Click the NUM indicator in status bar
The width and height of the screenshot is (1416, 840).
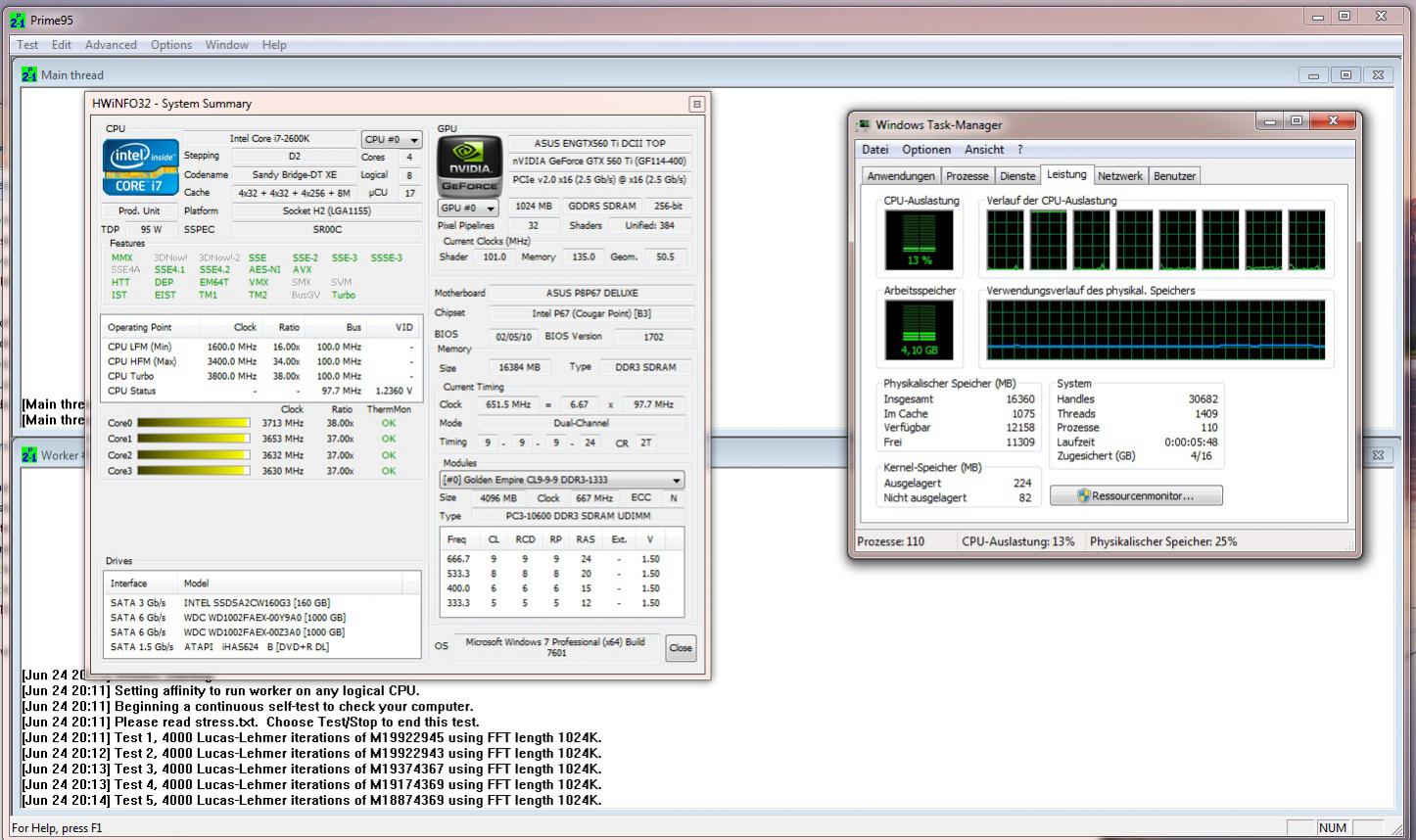point(1332,827)
